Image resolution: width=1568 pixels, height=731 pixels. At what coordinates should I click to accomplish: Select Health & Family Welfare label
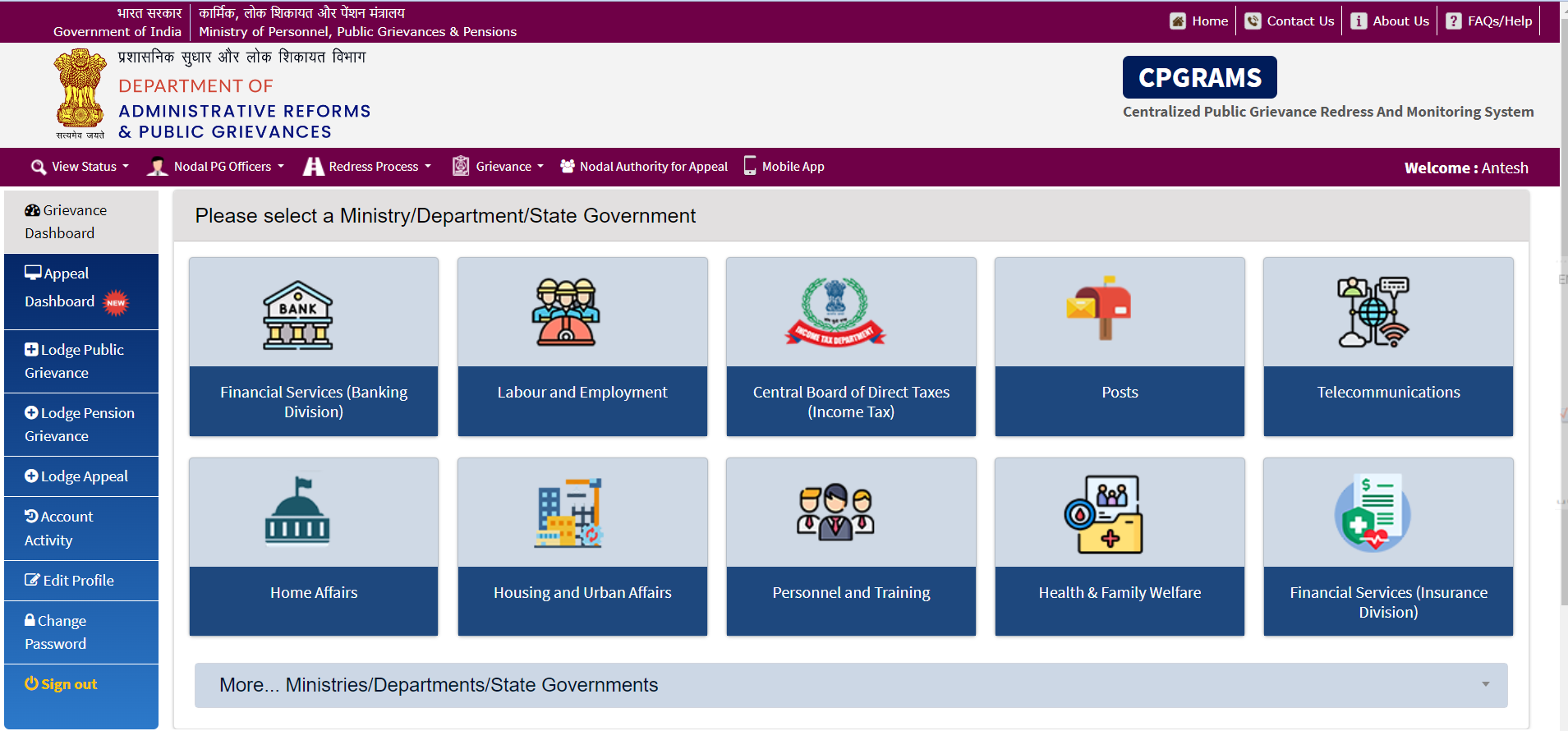coord(1120,593)
